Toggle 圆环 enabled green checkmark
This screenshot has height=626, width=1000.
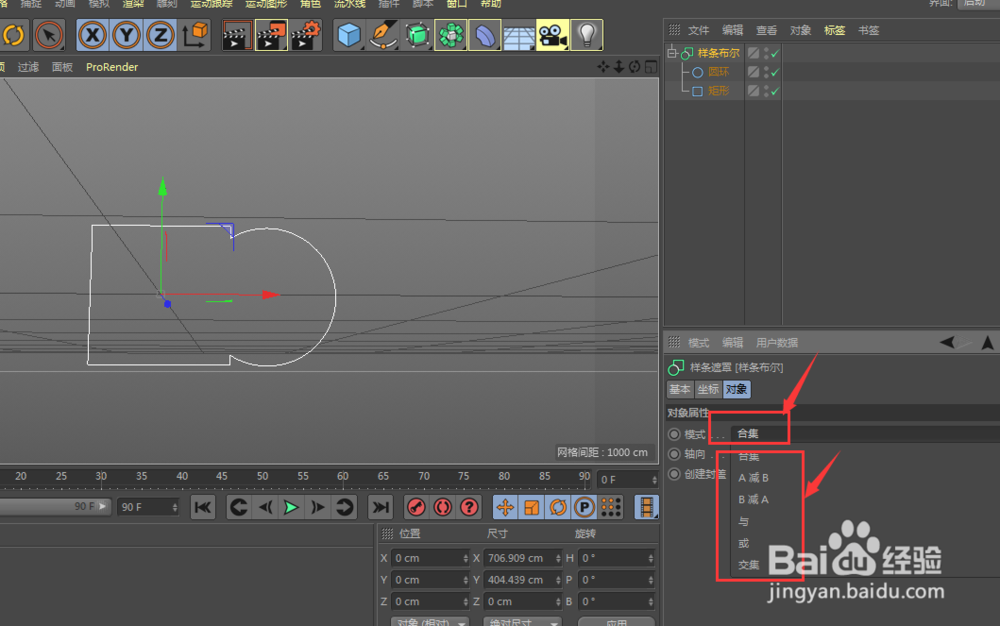tap(775, 73)
